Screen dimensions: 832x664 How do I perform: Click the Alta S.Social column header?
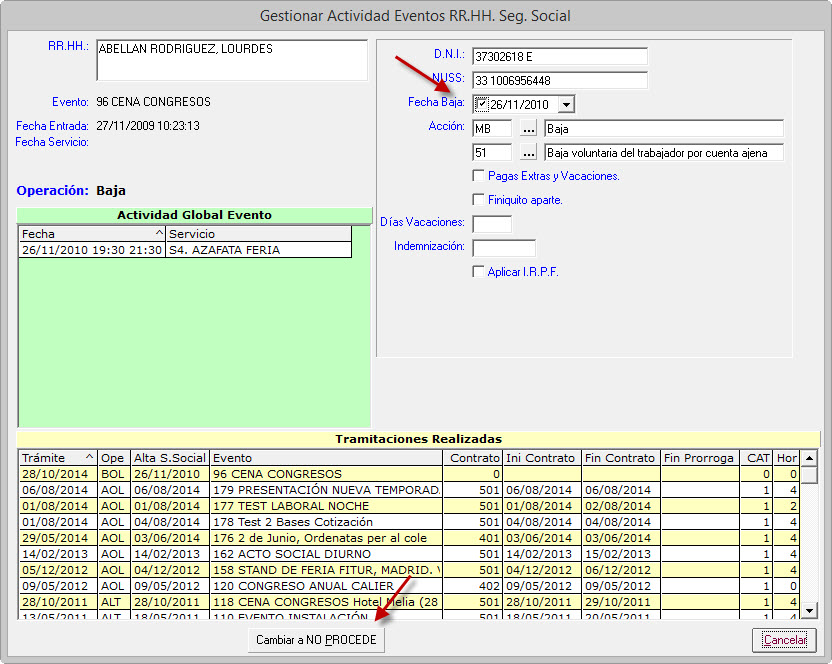pos(169,458)
